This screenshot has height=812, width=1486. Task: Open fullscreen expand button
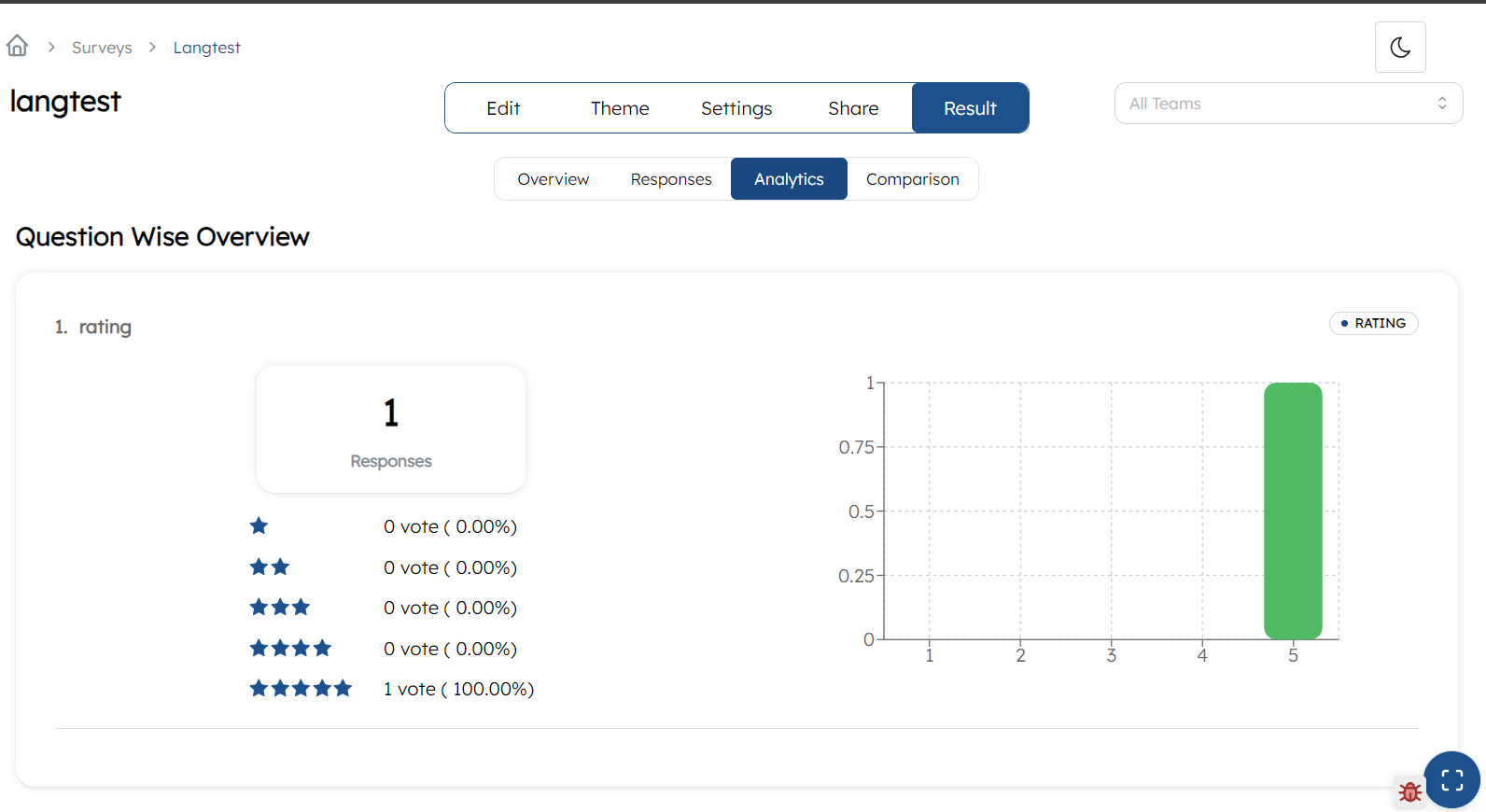[x=1452, y=779]
